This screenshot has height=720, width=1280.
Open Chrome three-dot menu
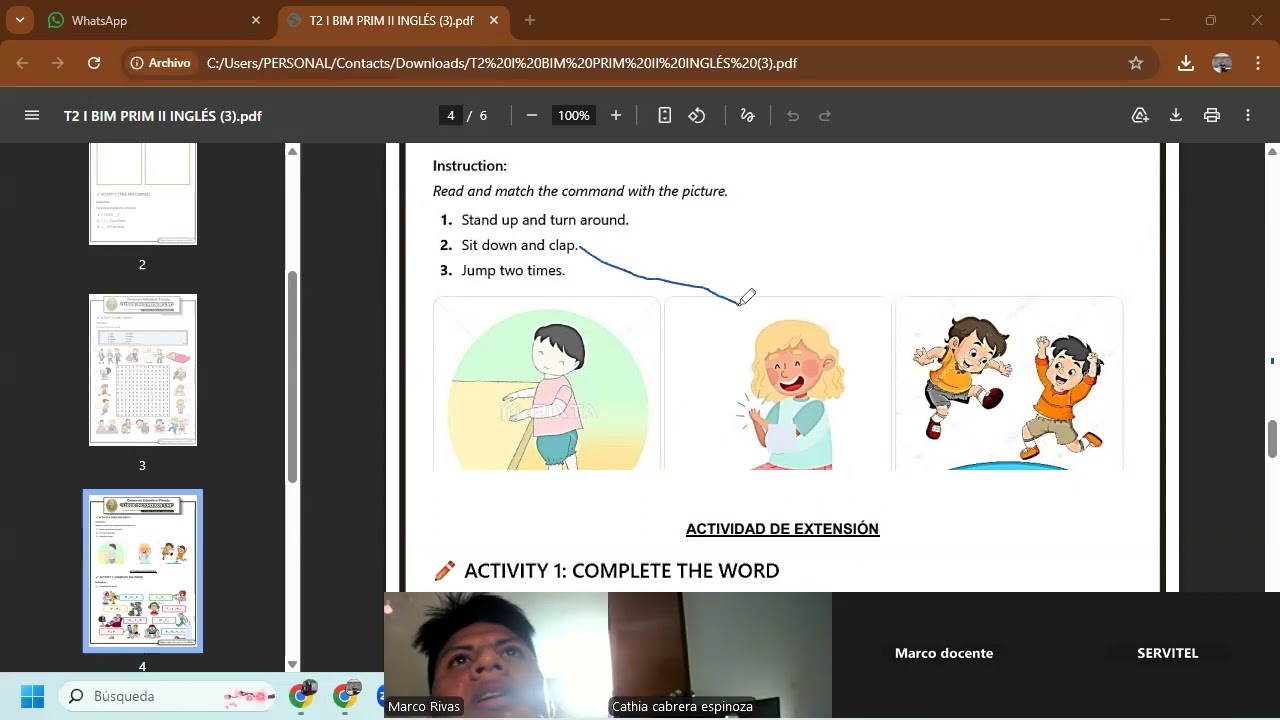pyautogui.click(x=1258, y=63)
